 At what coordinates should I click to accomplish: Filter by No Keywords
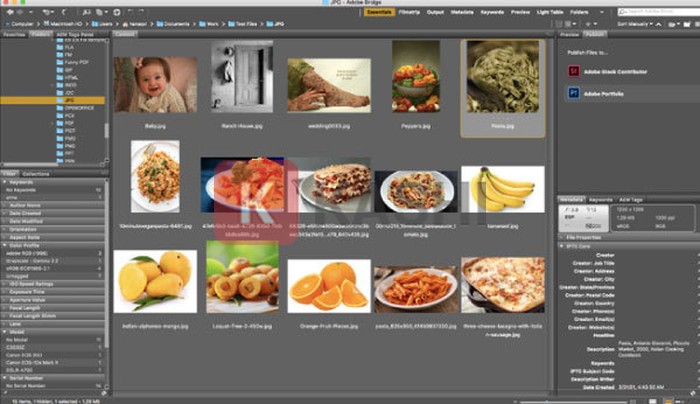[53, 190]
